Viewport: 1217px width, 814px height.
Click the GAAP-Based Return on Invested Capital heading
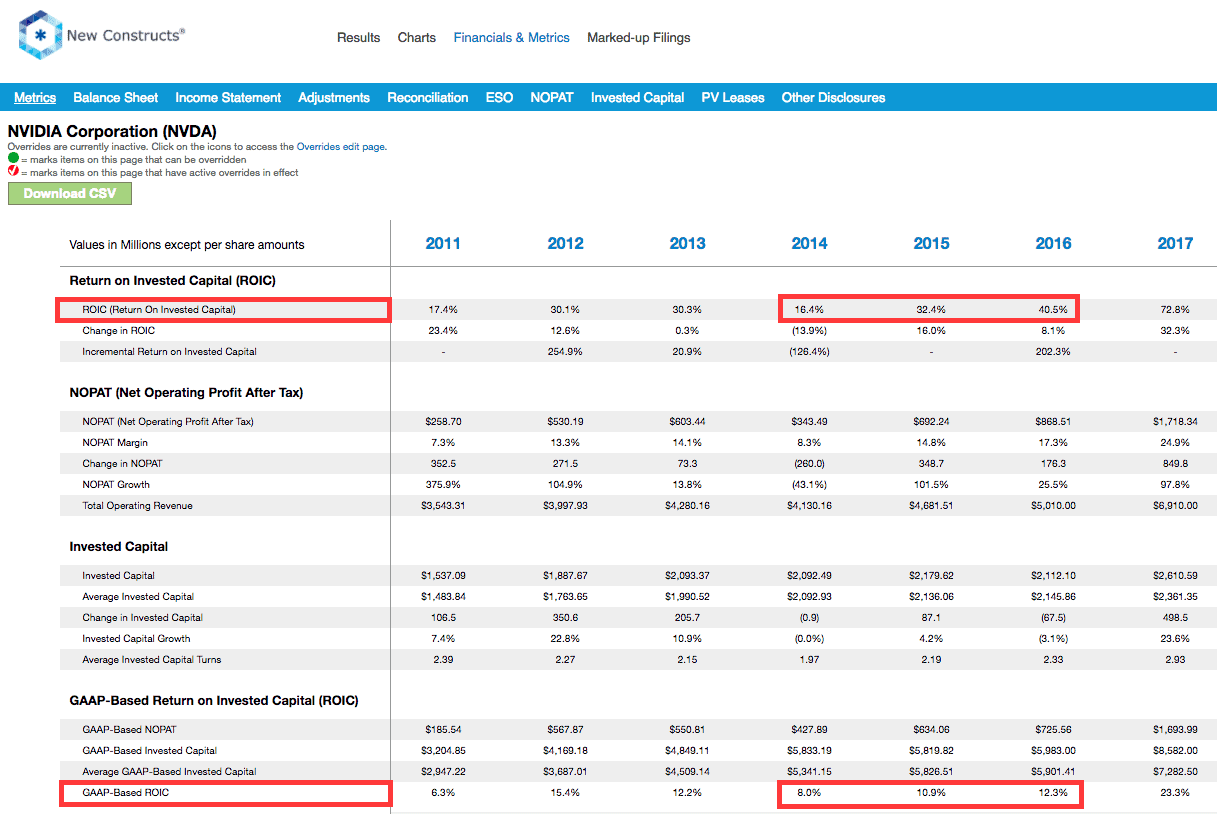click(x=214, y=701)
